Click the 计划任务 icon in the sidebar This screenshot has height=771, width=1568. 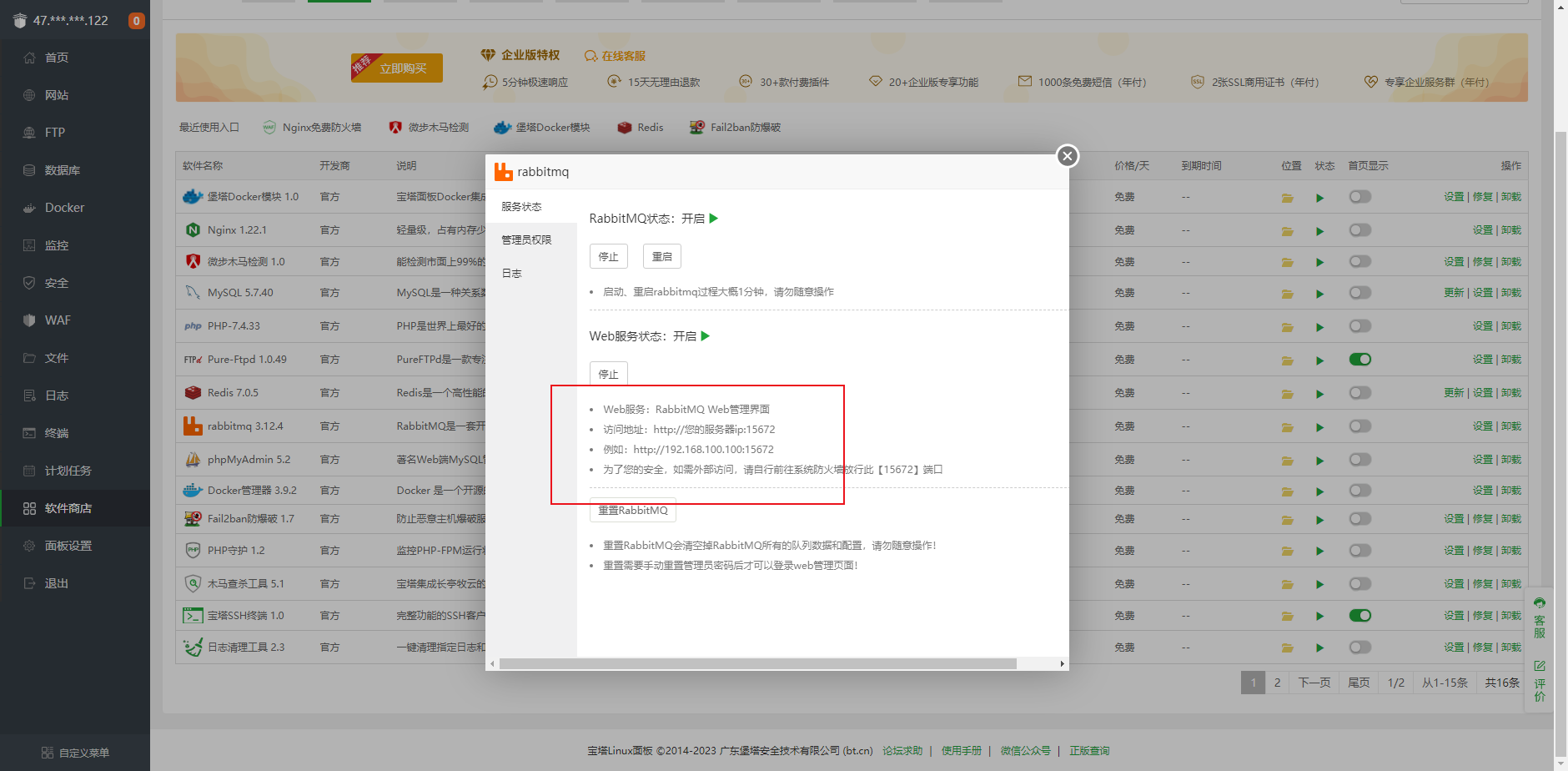29,471
